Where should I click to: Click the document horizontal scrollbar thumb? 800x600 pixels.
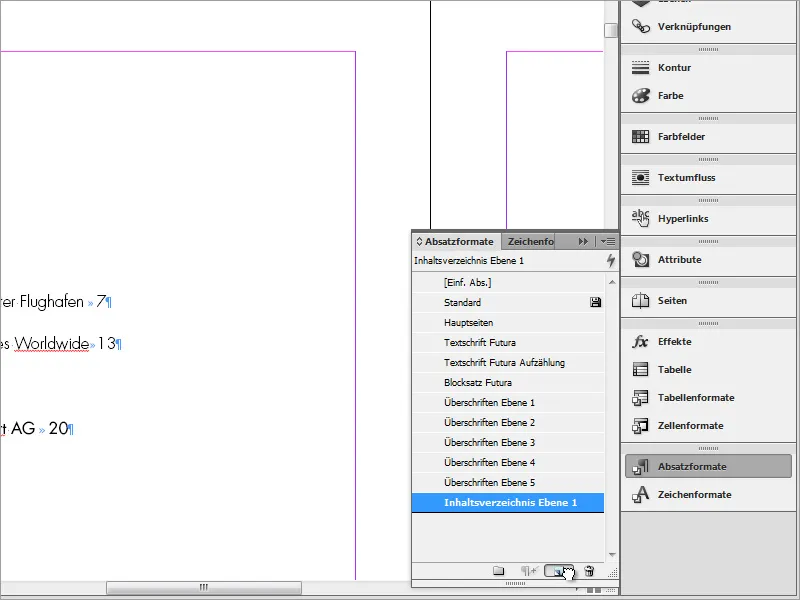pos(204,587)
